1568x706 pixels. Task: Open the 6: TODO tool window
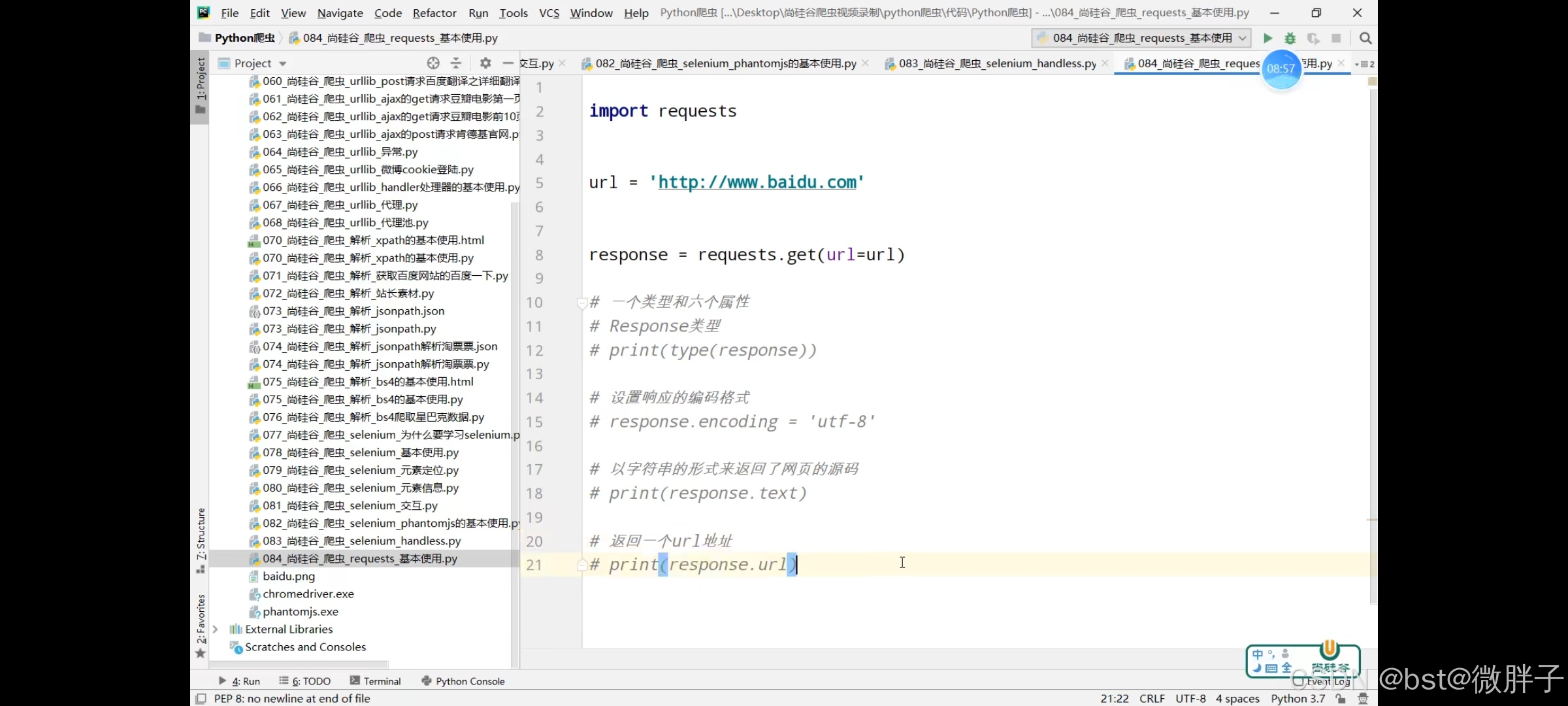[304, 681]
